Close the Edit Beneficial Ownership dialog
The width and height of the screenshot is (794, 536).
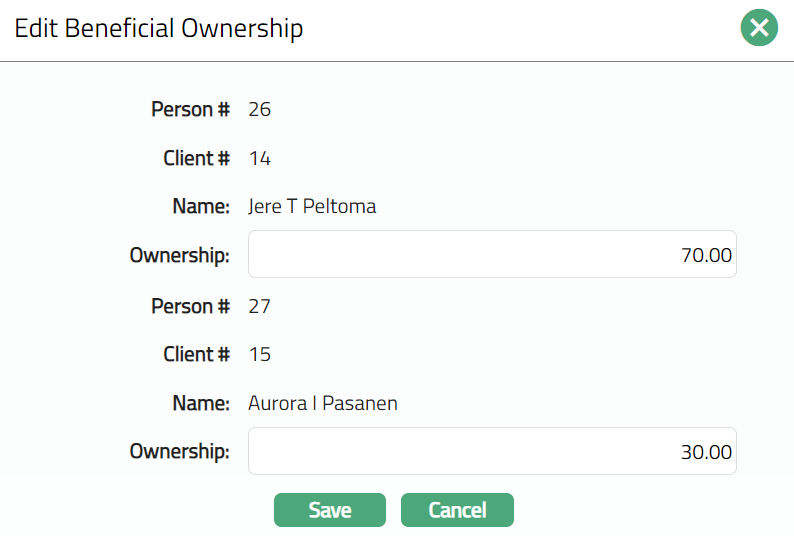tap(759, 28)
